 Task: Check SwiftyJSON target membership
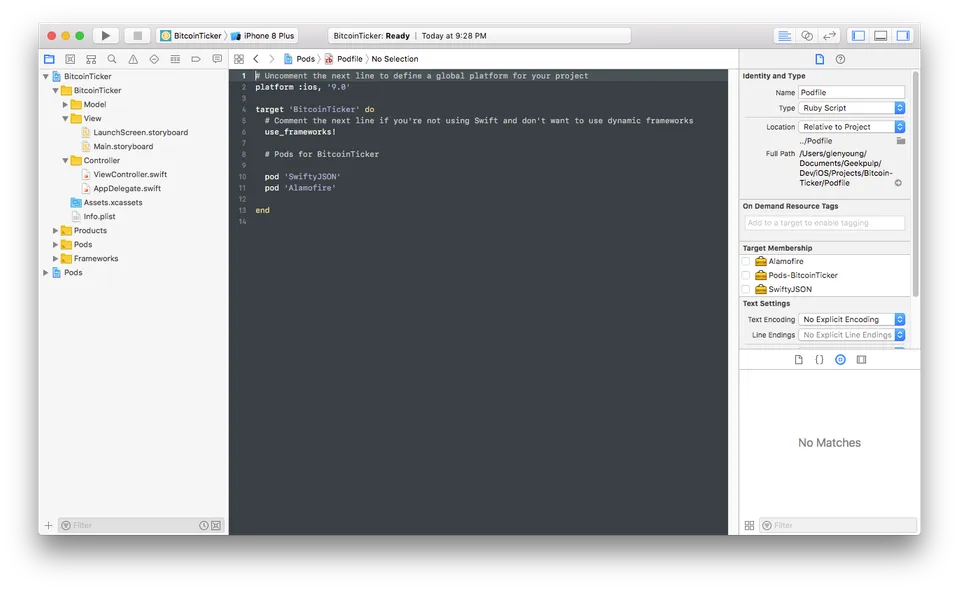(x=744, y=289)
